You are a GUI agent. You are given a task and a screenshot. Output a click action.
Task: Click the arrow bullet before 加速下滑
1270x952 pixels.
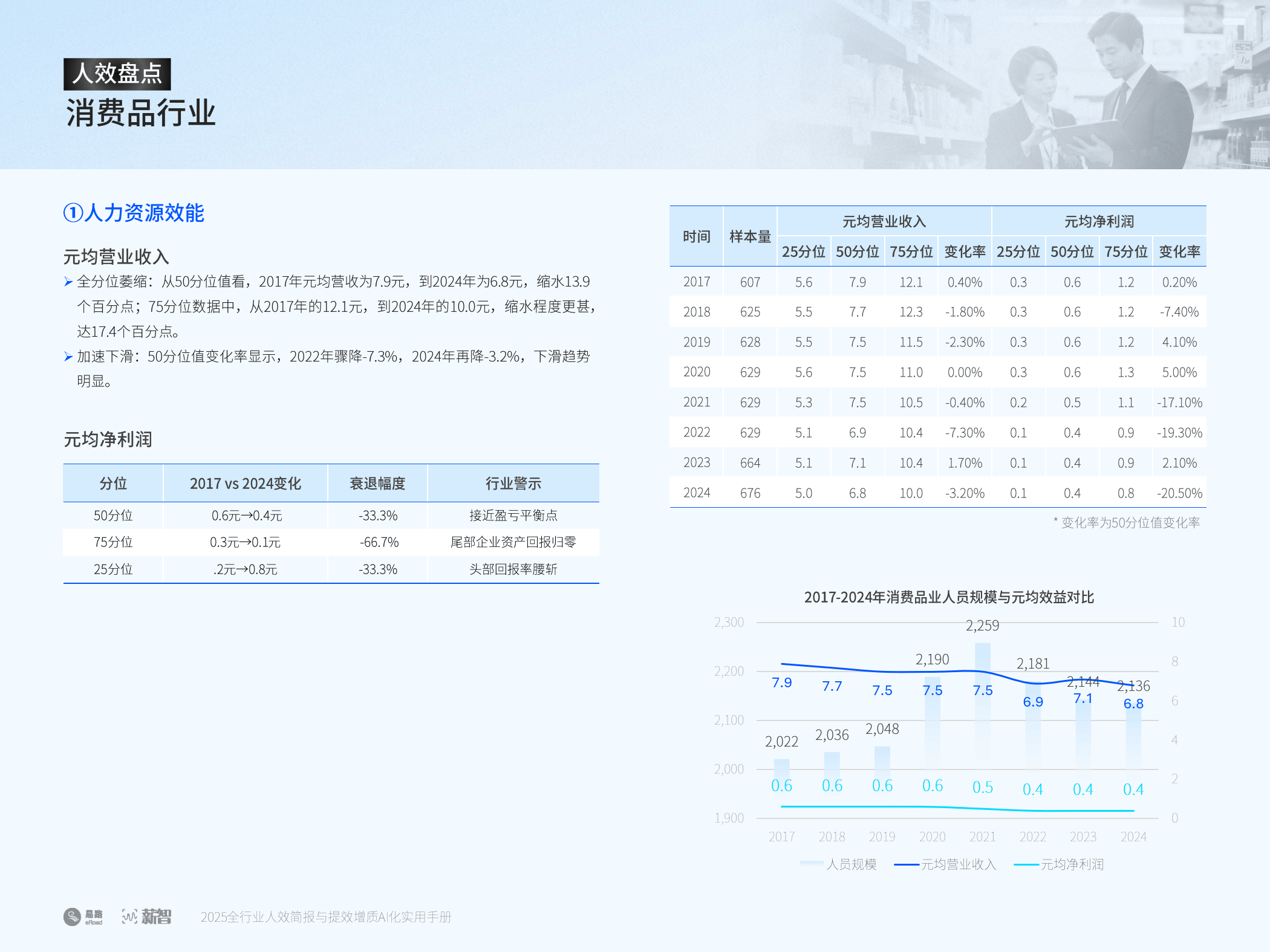pos(68,357)
